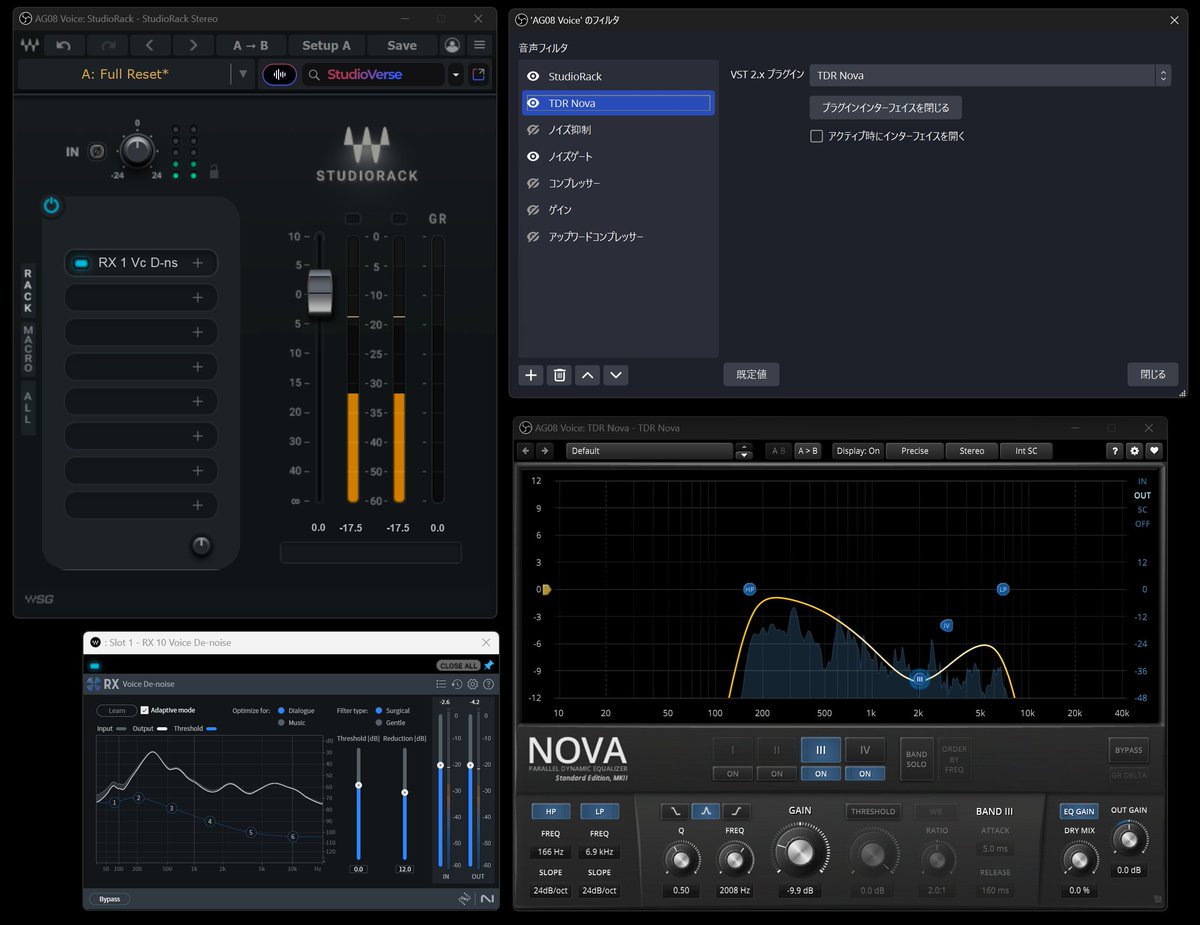The image size is (1200, 925).
Task: Open LP slope 24dB/oct selector
Action: (x=599, y=890)
